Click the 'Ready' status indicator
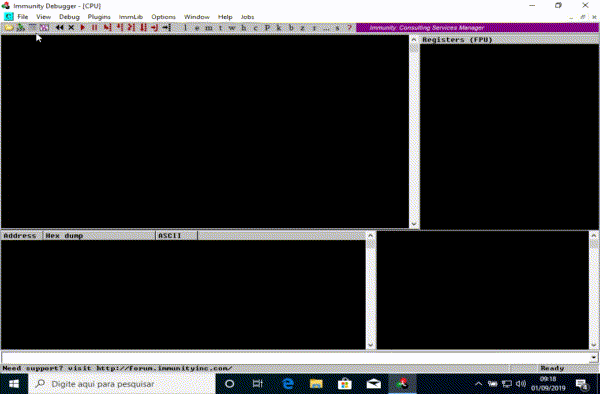Image resolution: width=600 pixels, height=394 pixels. pos(552,368)
